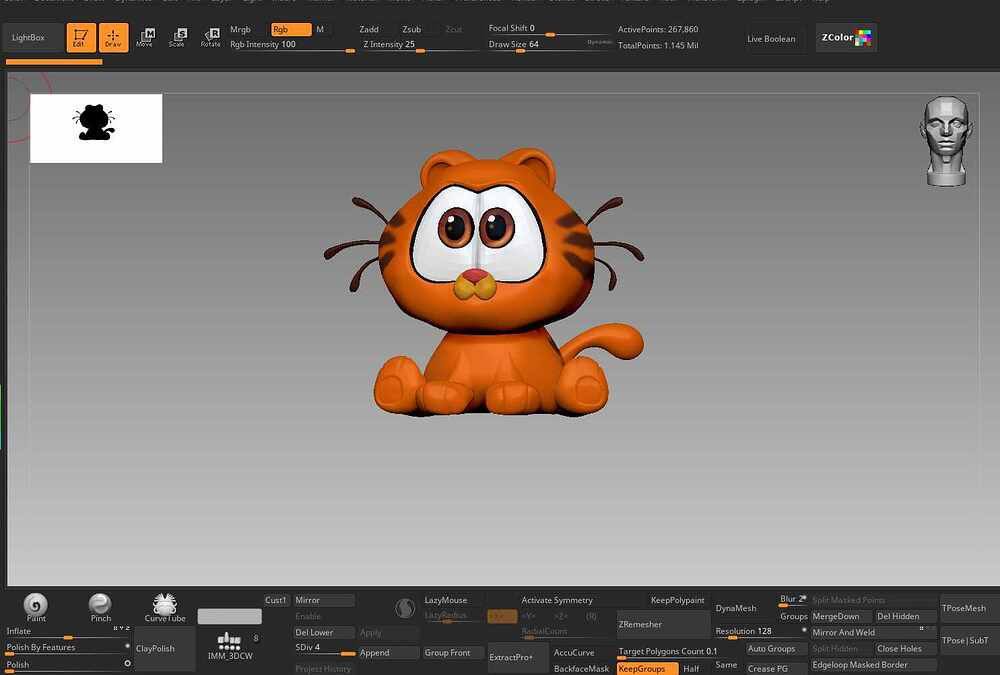Click the TotalPoints: 1.145 Mil readout
1000x675 pixels.
tap(658, 45)
